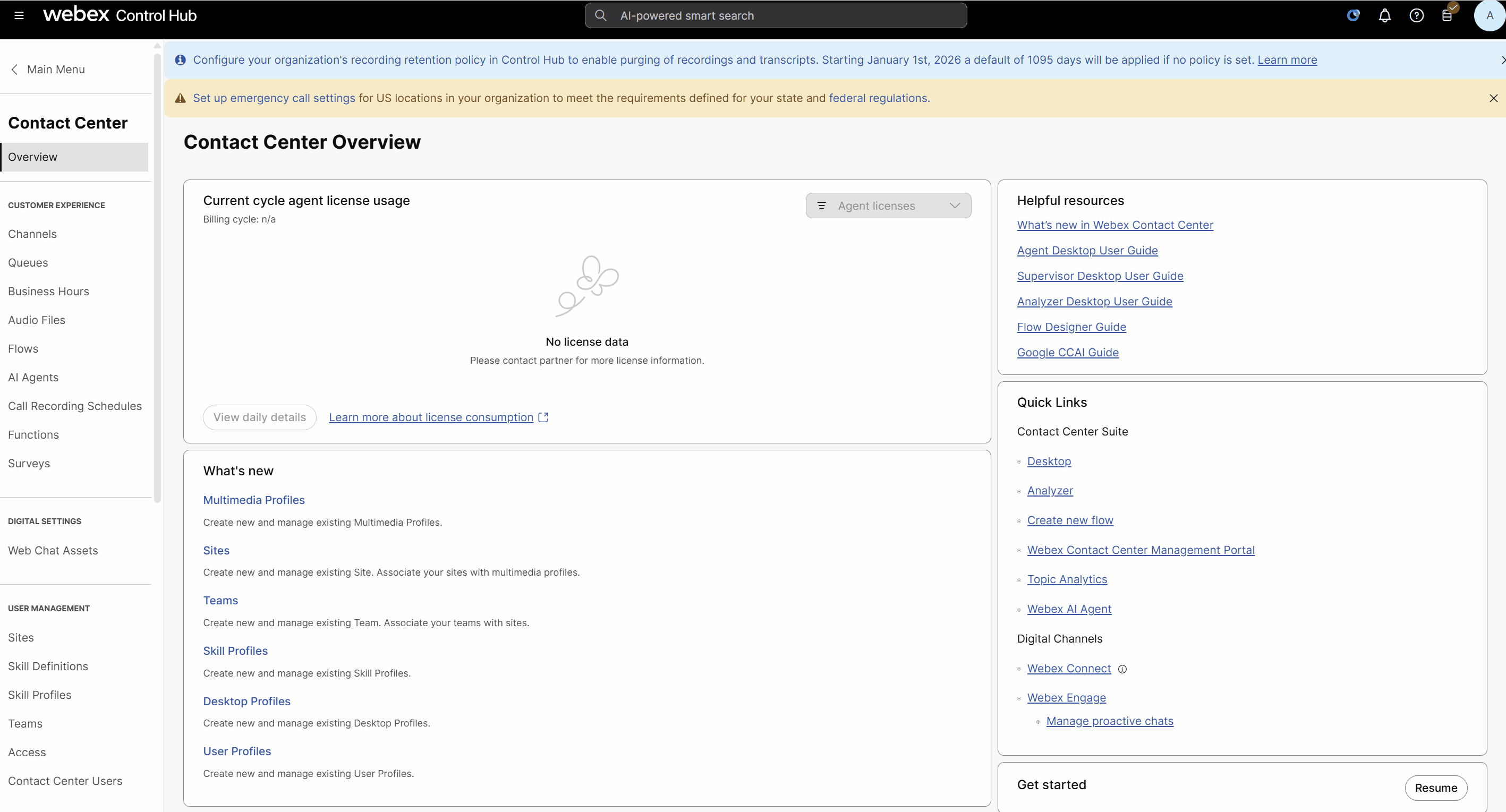Open Sites link in What's new
Viewport: 1506px width, 812px height.
pos(216,550)
